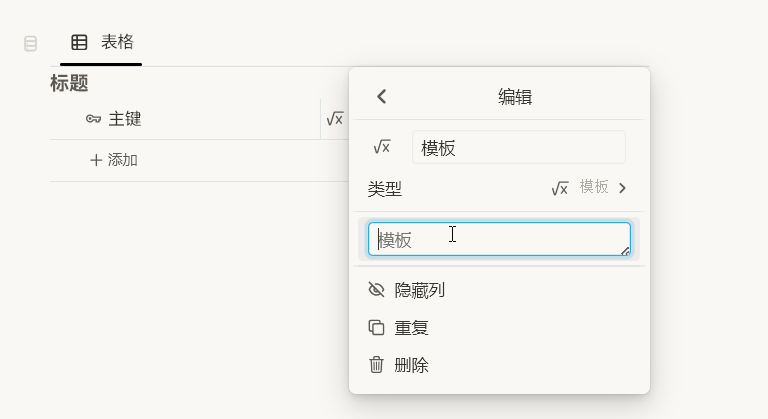This screenshot has width=768, height=419.
Task: Open the 类型 property type selector
Action: pyautogui.click(x=499, y=188)
